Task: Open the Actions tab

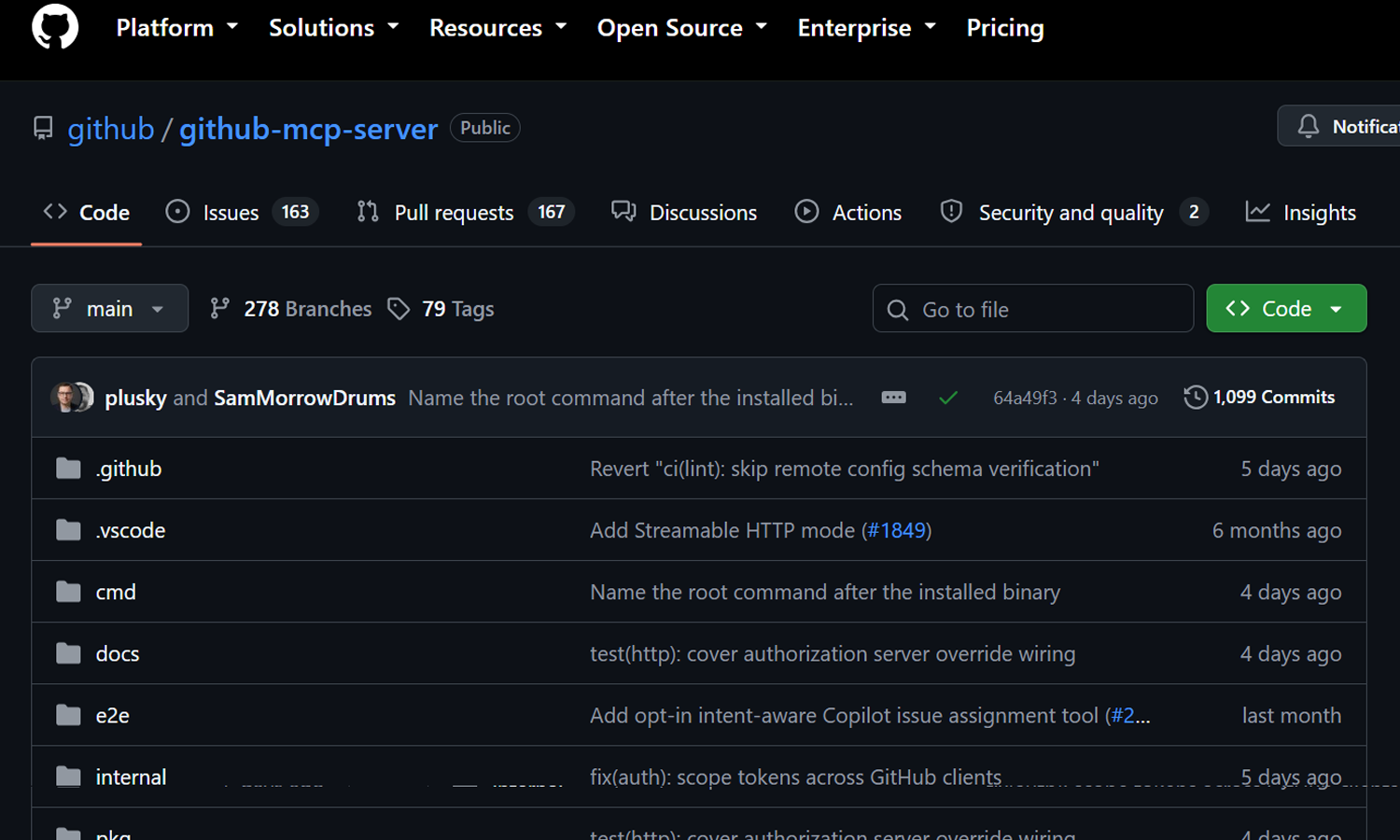Action: pyautogui.click(x=847, y=213)
